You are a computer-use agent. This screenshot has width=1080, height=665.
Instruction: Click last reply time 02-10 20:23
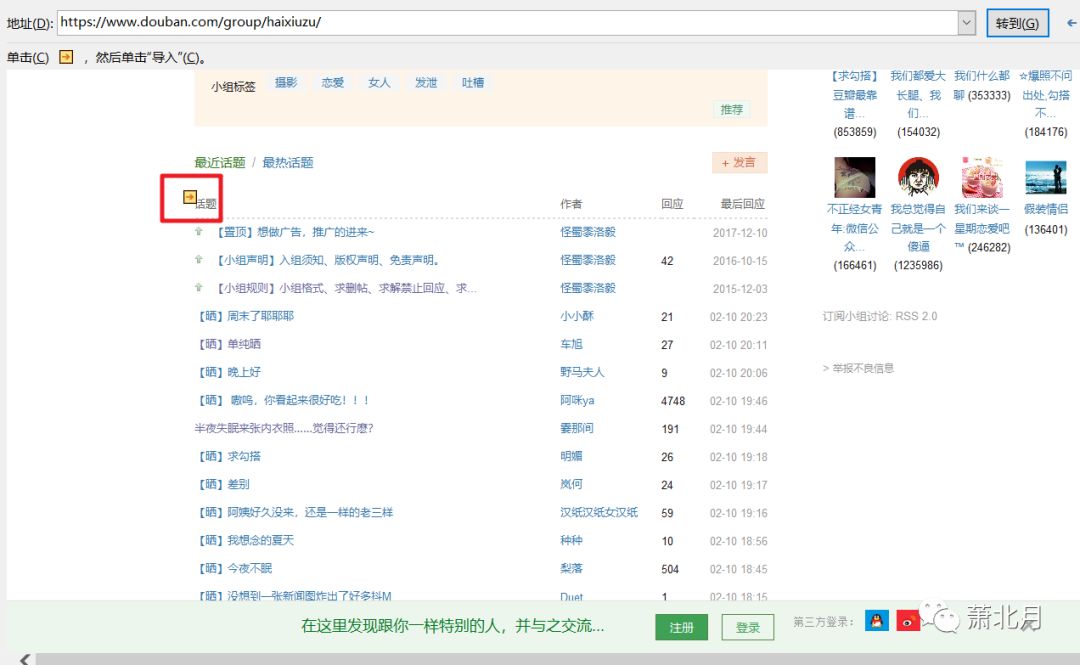click(x=738, y=317)
